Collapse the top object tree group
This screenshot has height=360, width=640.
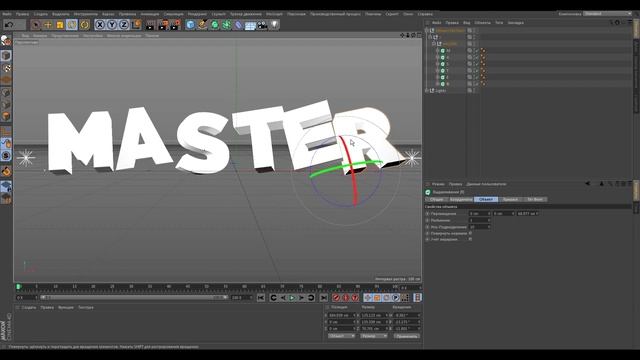tap(427, 30)
